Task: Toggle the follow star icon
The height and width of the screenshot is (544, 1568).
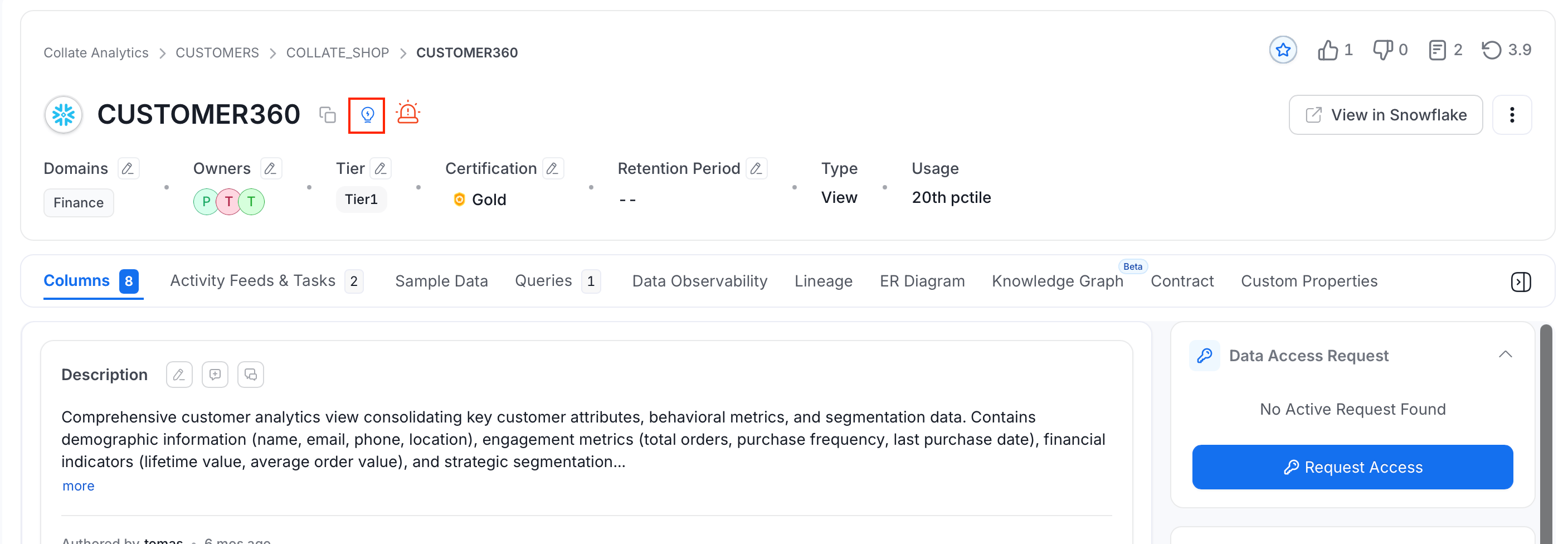Action: (x=1283, y=50)
